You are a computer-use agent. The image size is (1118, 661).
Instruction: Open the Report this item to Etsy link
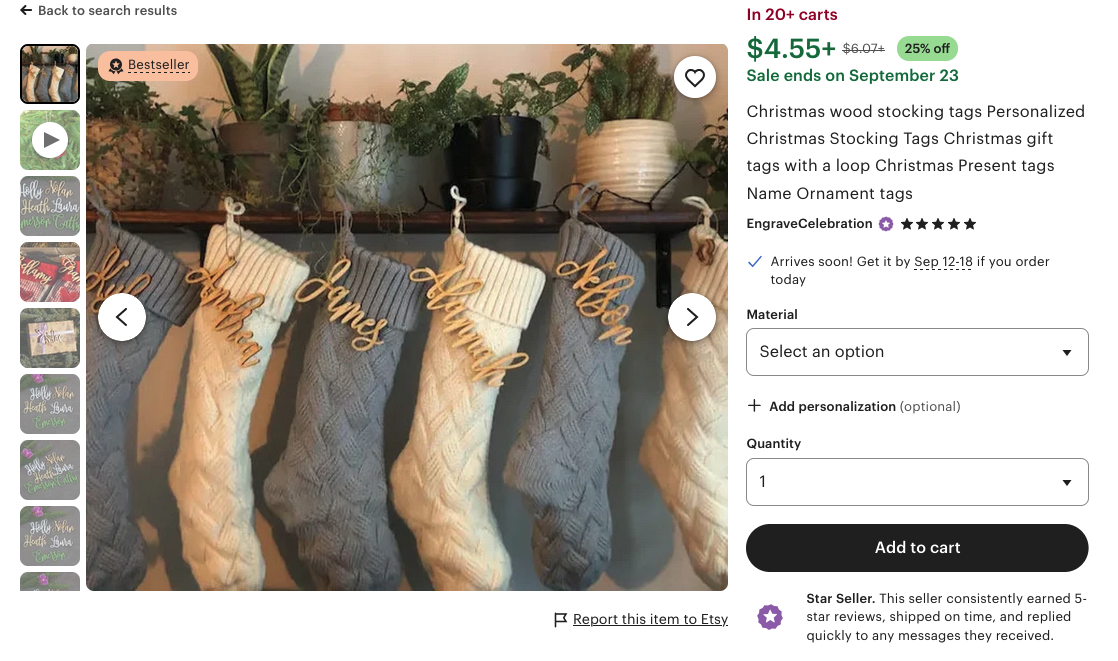tap(650, 619)
